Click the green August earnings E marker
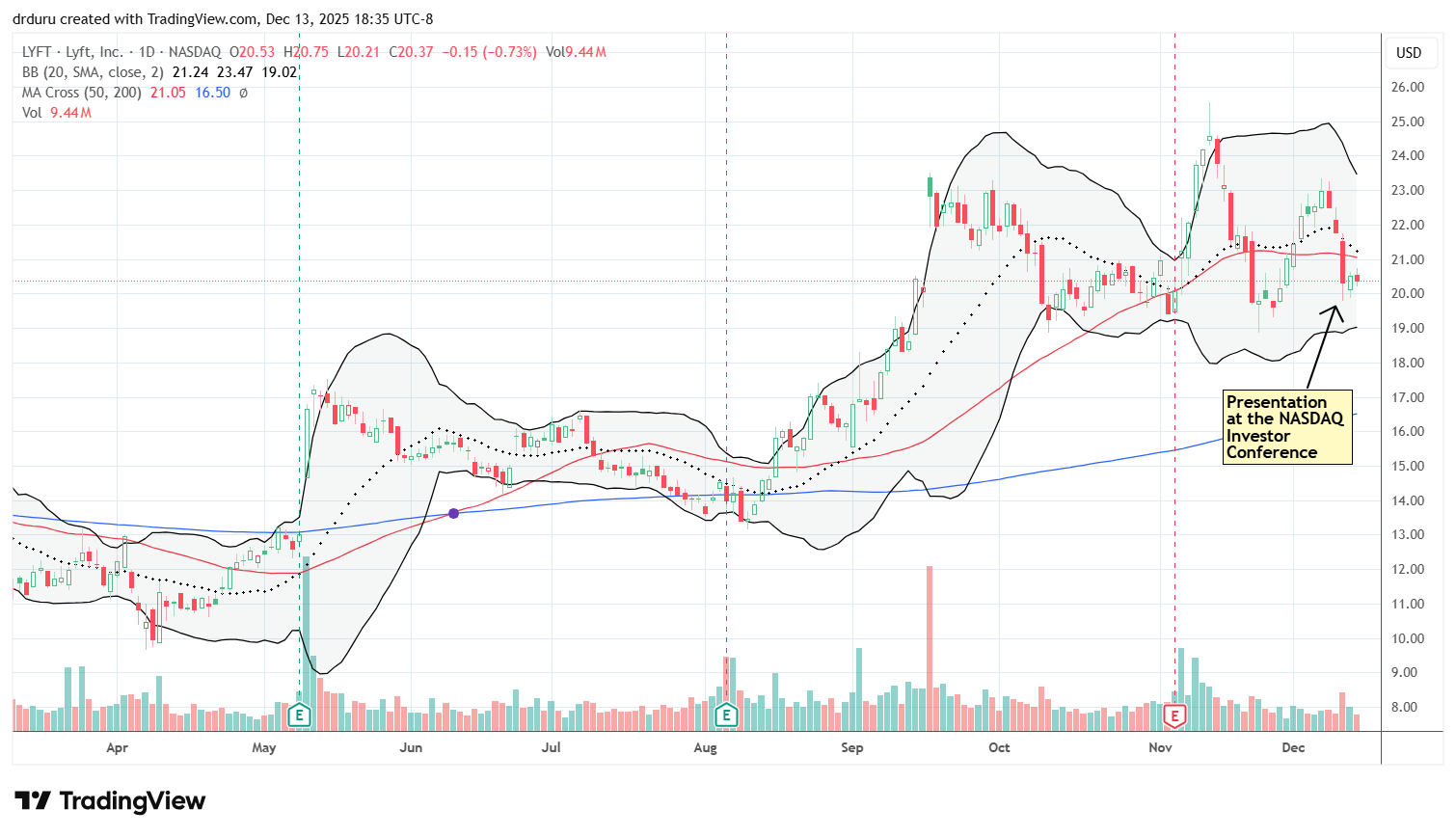 [726, 715]
